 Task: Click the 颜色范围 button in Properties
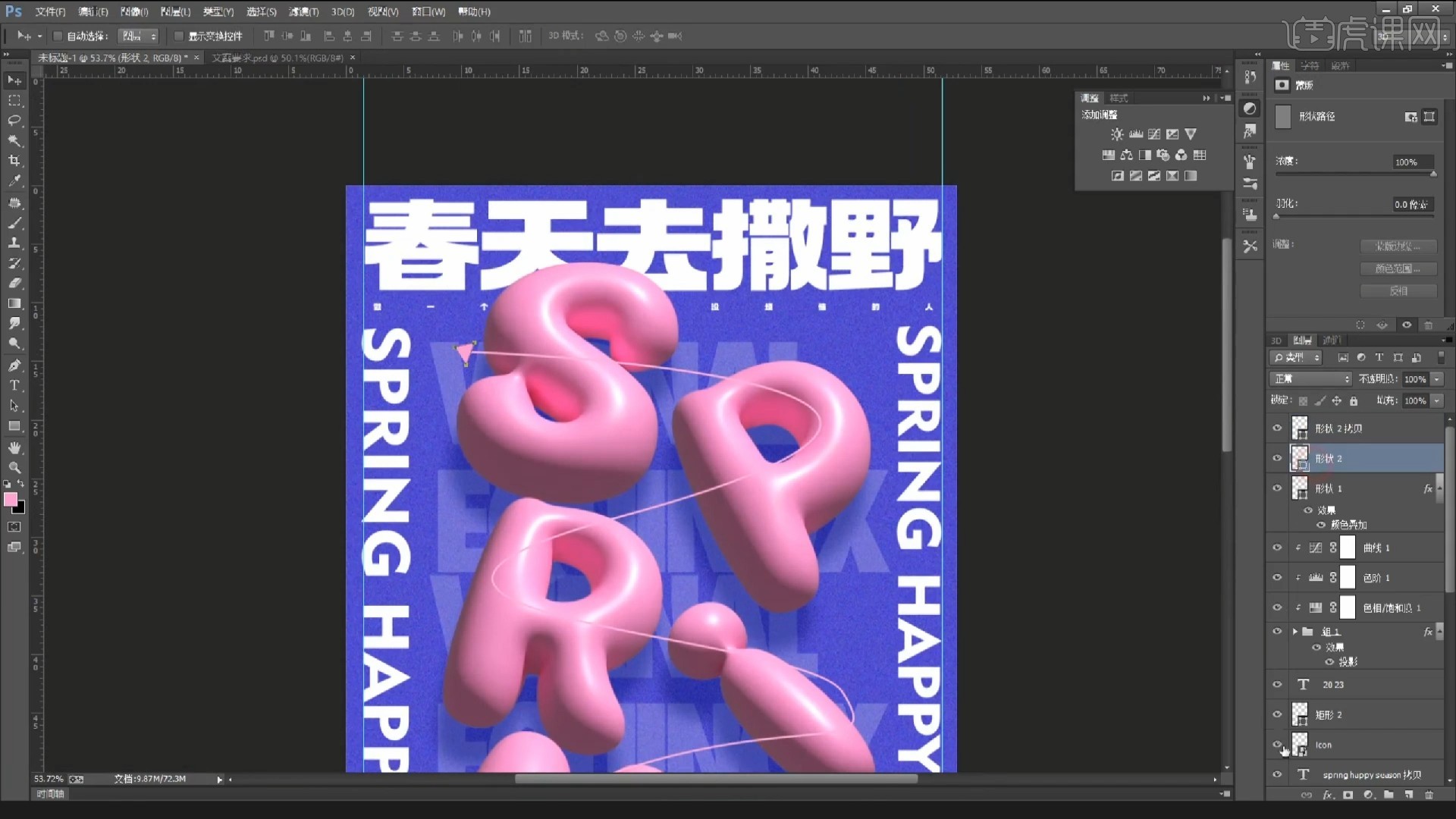(1399, 268)
